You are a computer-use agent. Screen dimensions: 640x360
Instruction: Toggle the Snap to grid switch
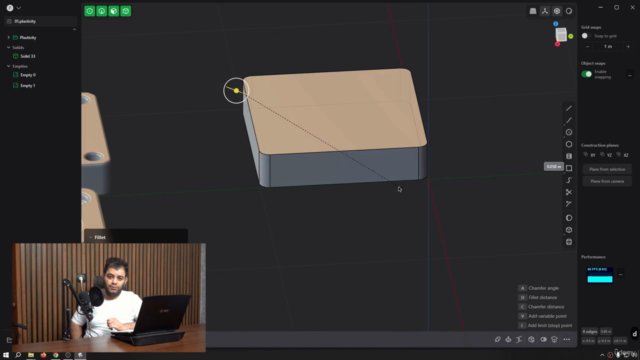coord(586,36)
